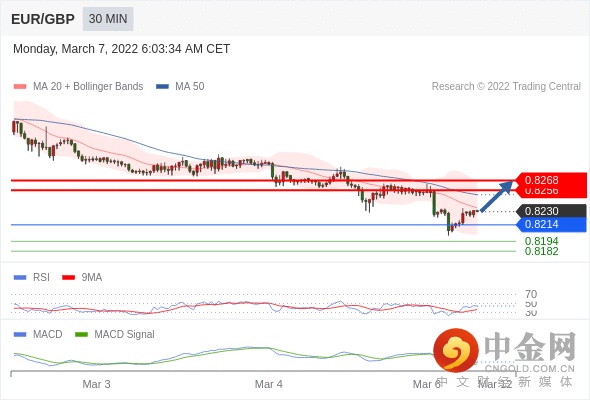This screenshot has height=400, width=590.
Task: Click the blue 0.8214 pivot price tag
Action: (551, 224)
